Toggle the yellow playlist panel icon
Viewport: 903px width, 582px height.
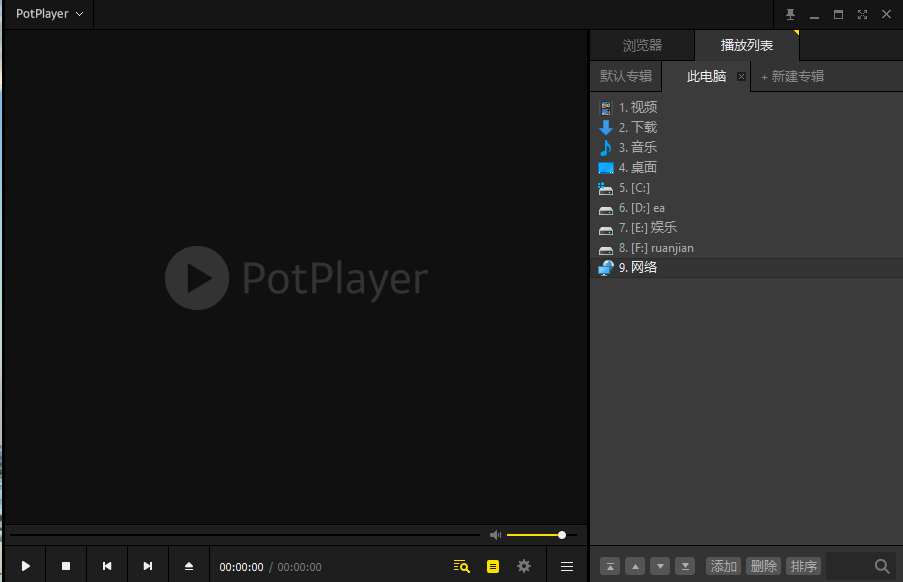tap(493, 566)
